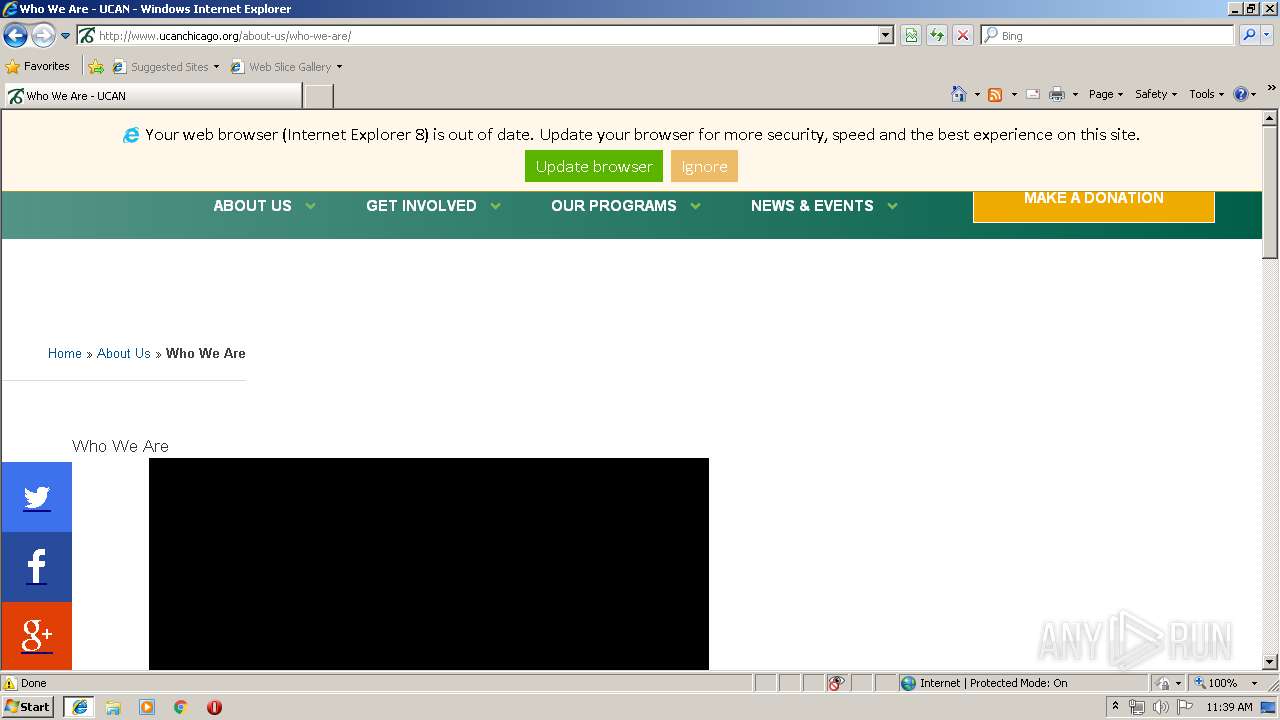The image size is (1280, 720).
Task: Follow the Home breadcrumb link
Action: coord(65,353)
